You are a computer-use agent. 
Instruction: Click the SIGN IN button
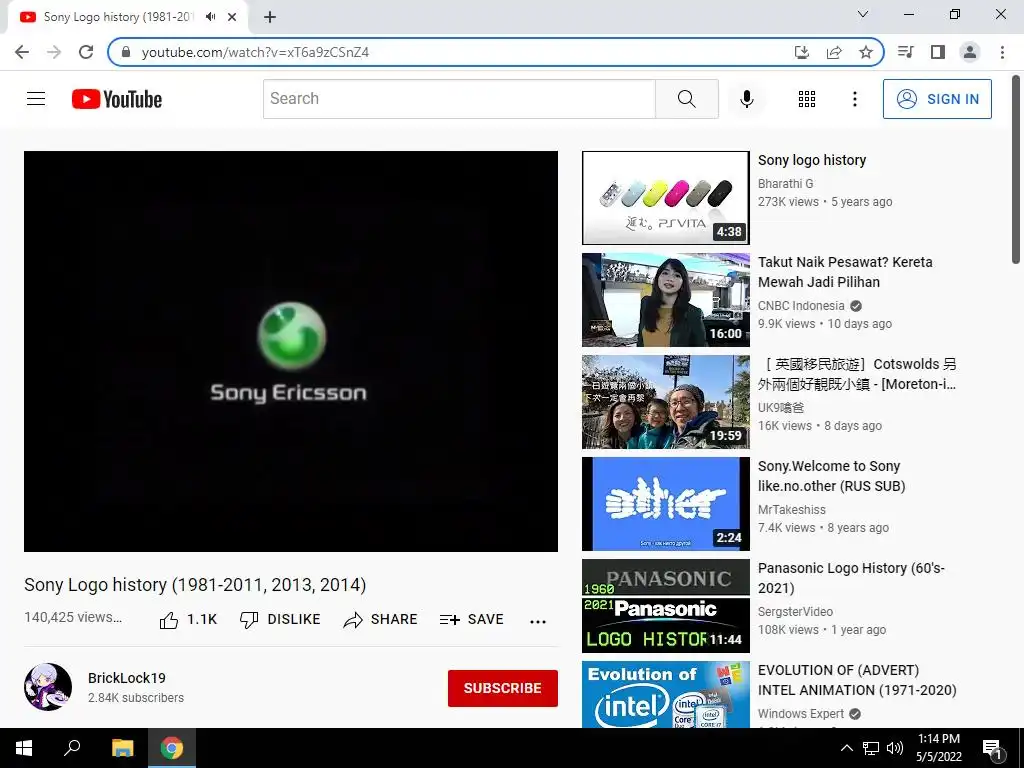point(937,99)
